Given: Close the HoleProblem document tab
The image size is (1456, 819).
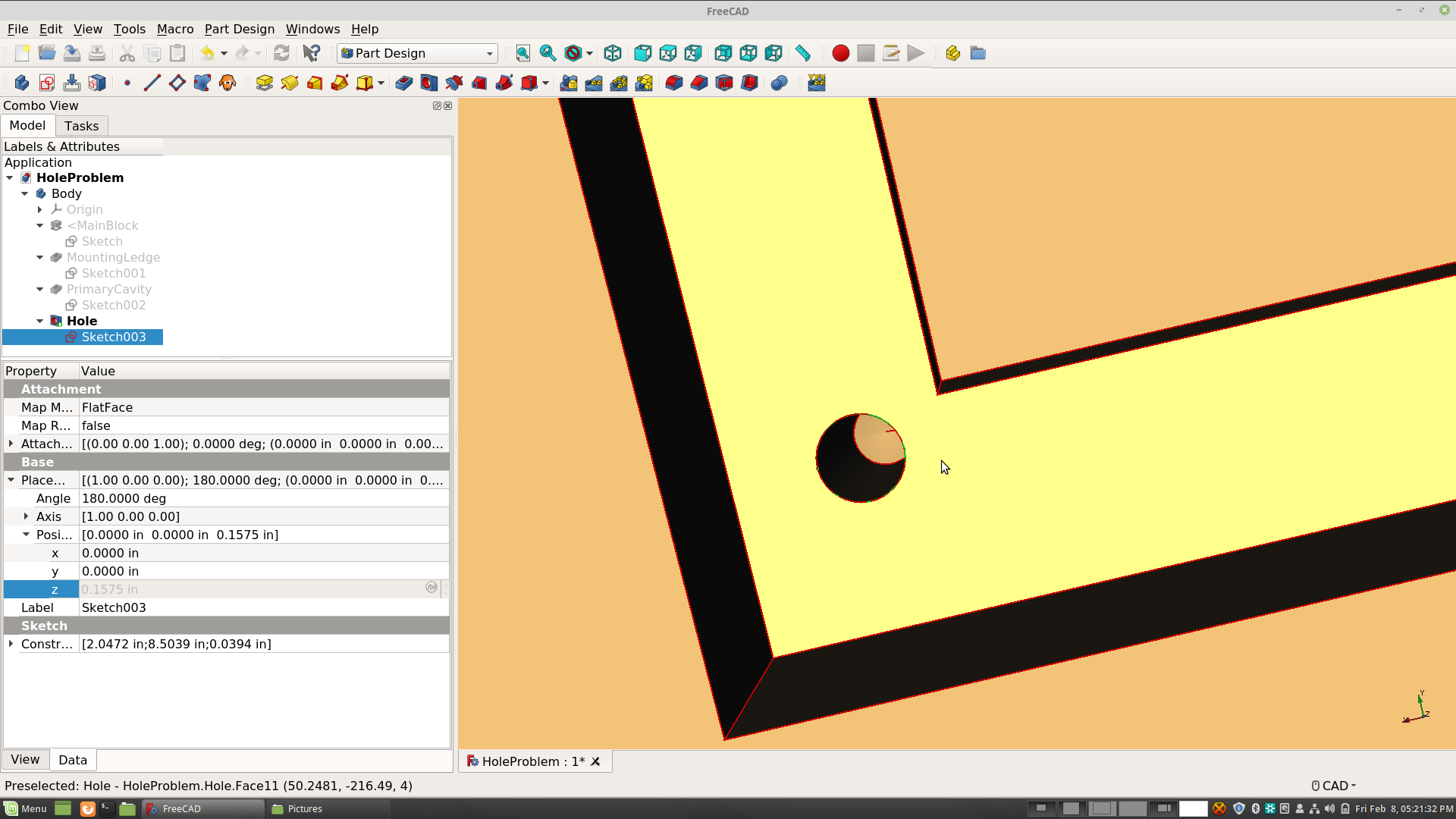Looking at the screenshot, I should (596, 761).
